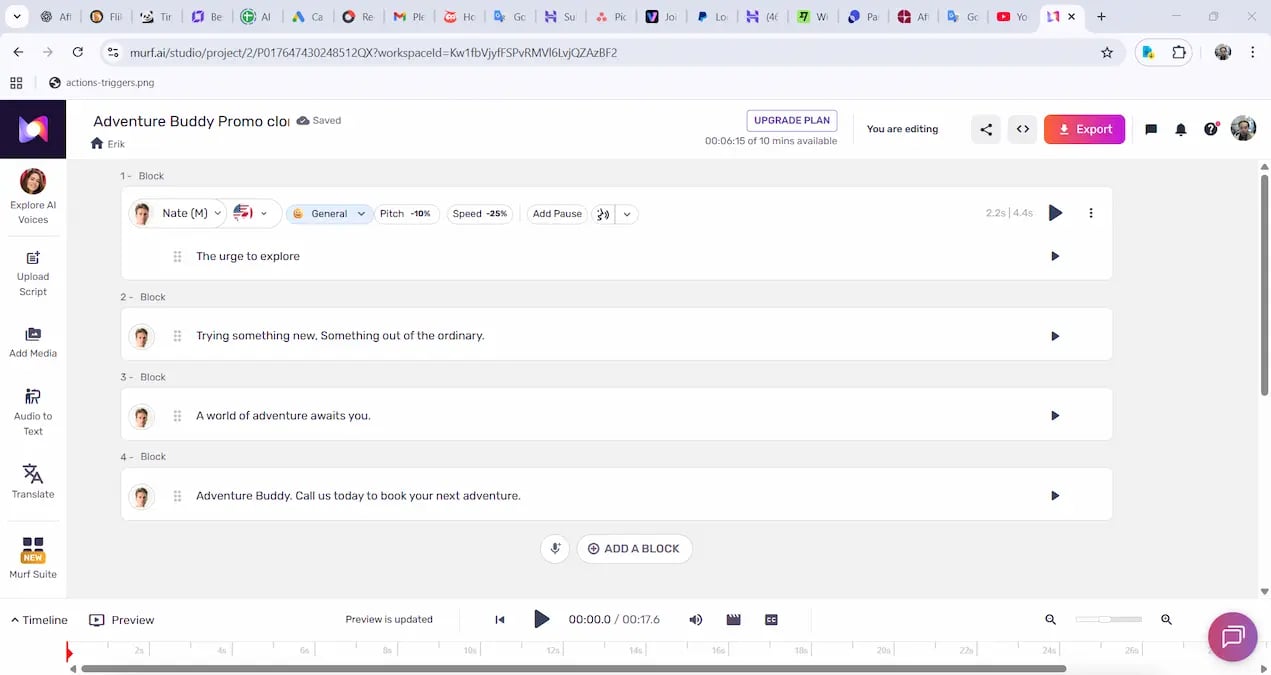1271x675 pixels.
Task: Open actions-triggers.png bookmark
Action: click(102, 83)
